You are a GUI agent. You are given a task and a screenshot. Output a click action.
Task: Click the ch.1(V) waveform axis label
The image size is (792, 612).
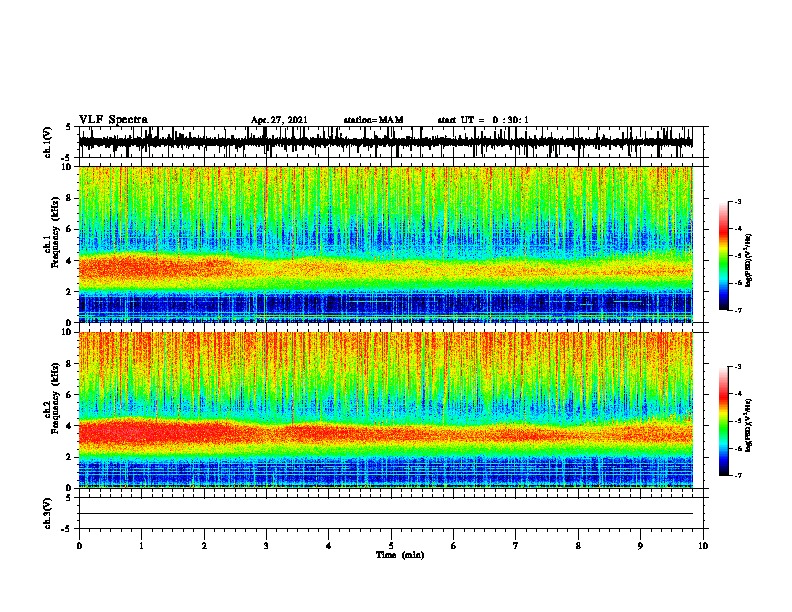[48, 142]
